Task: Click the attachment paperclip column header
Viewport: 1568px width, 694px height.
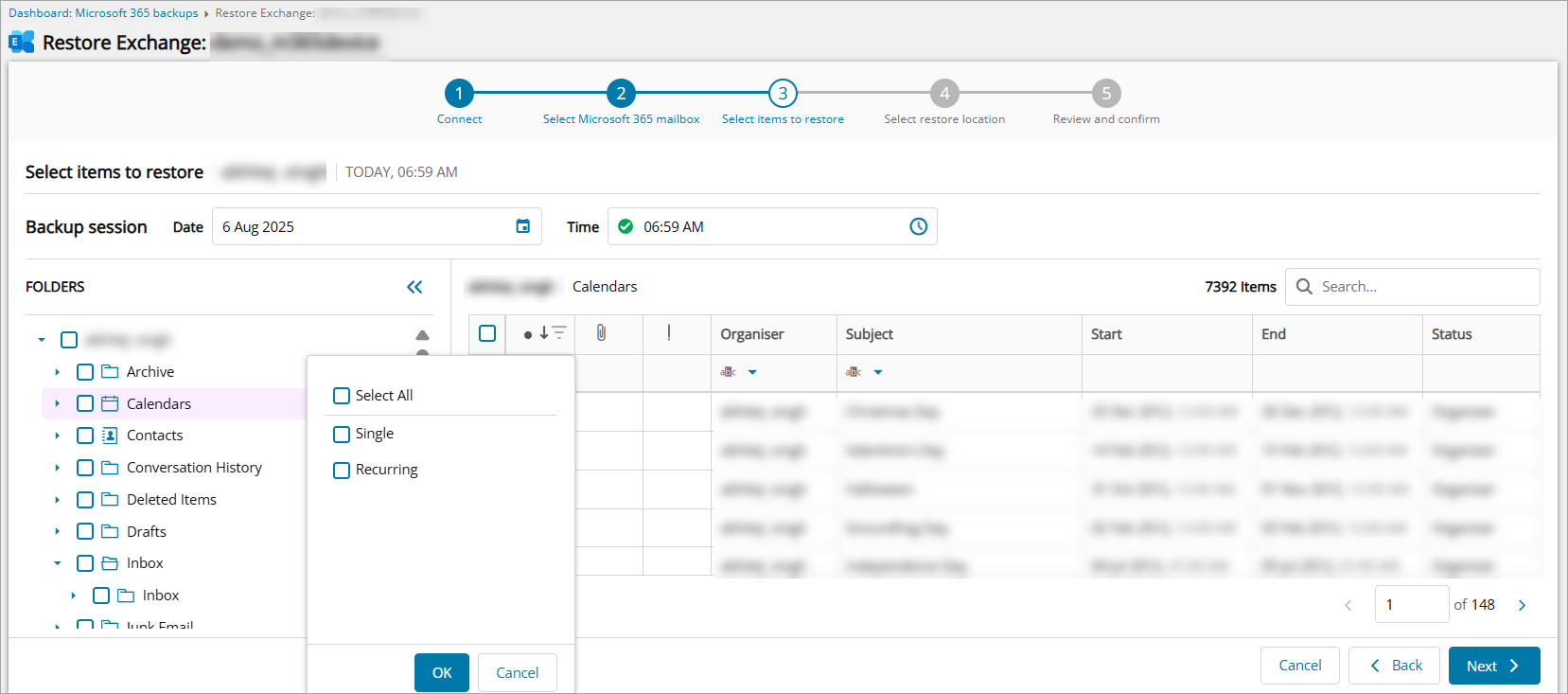Action: pyautogui.click(x=601, y=333)
